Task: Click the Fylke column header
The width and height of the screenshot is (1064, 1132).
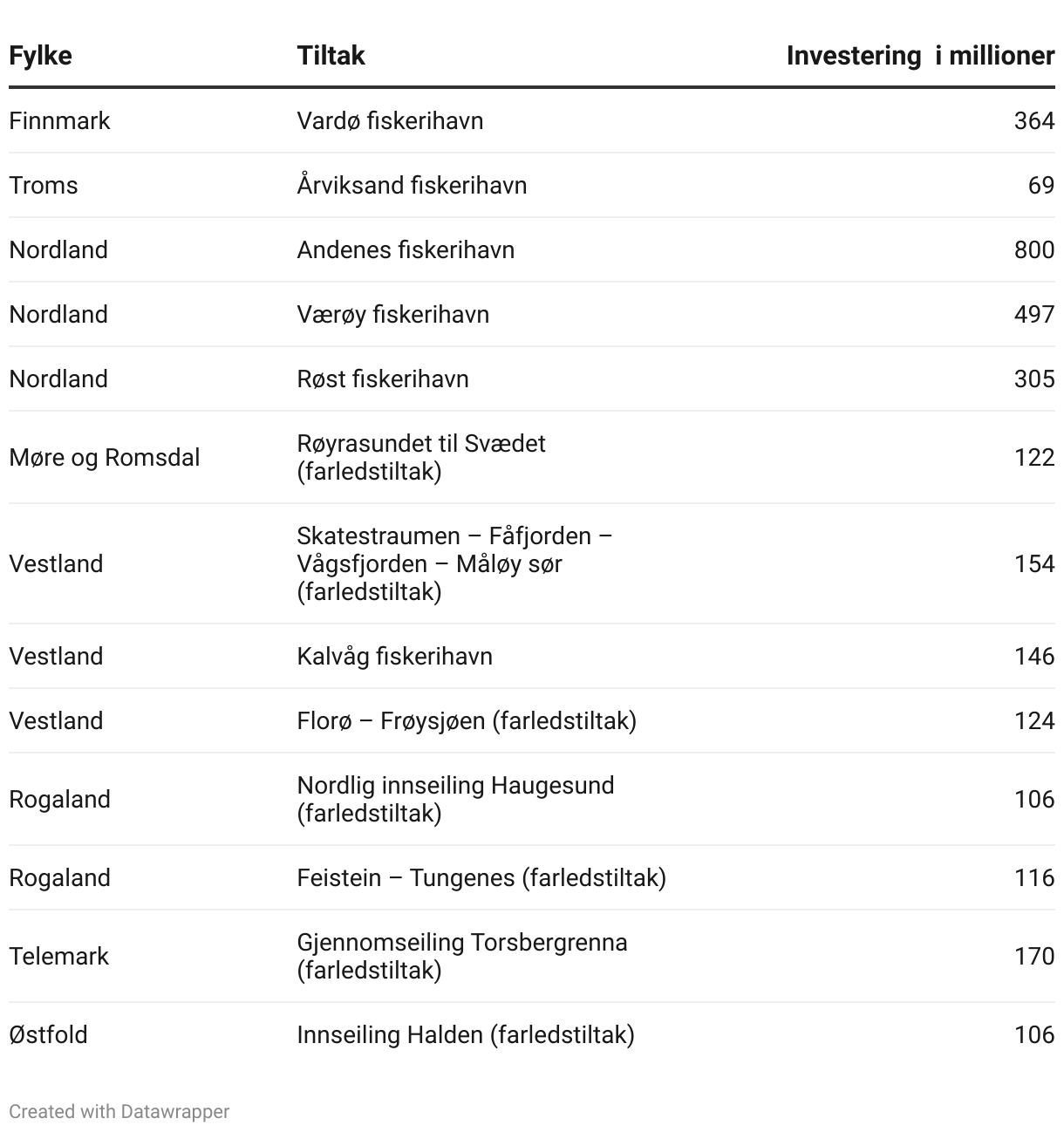Action: click(40, 56)
